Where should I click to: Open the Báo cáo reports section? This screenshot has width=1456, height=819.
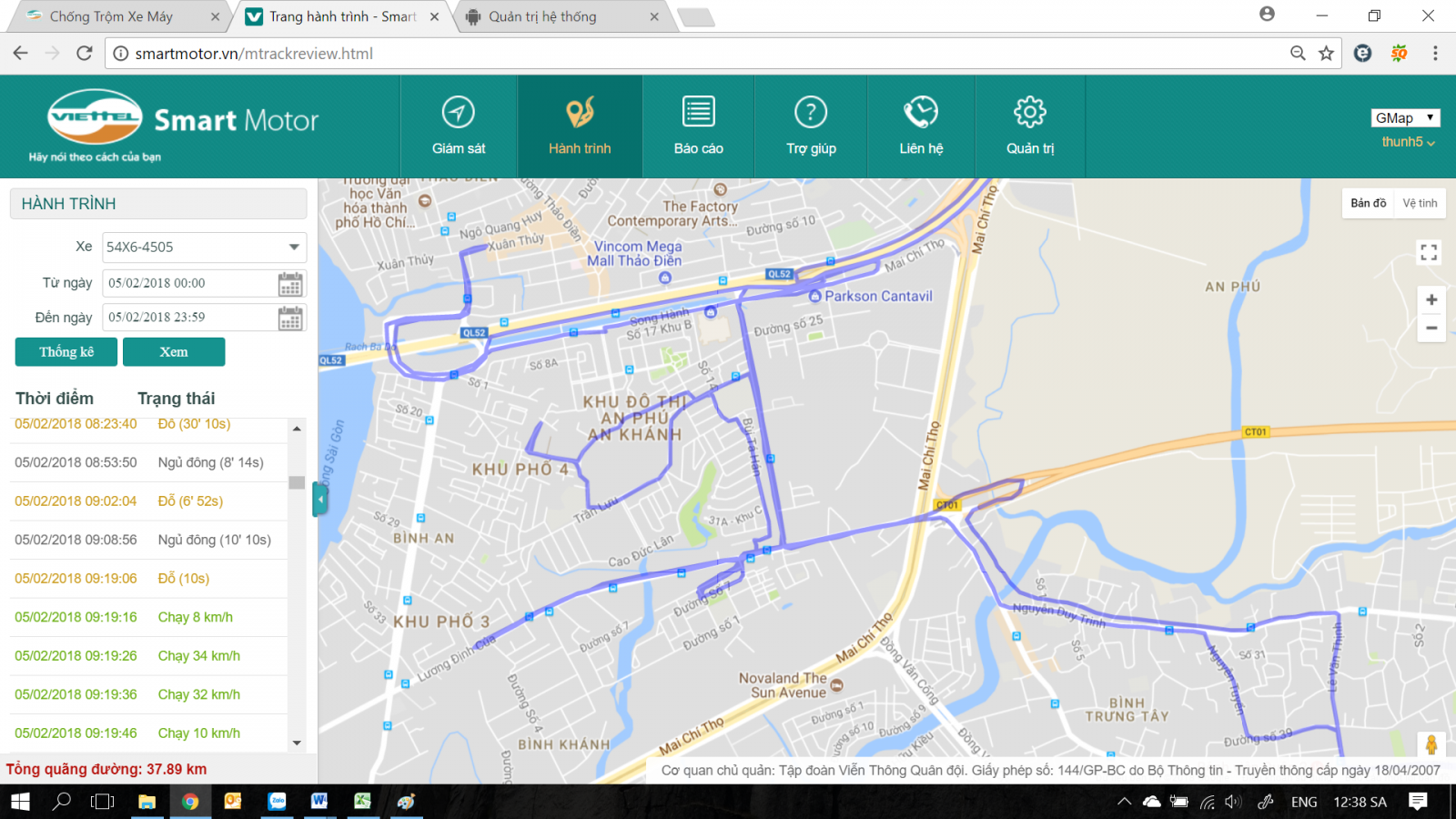pos(698,126)
